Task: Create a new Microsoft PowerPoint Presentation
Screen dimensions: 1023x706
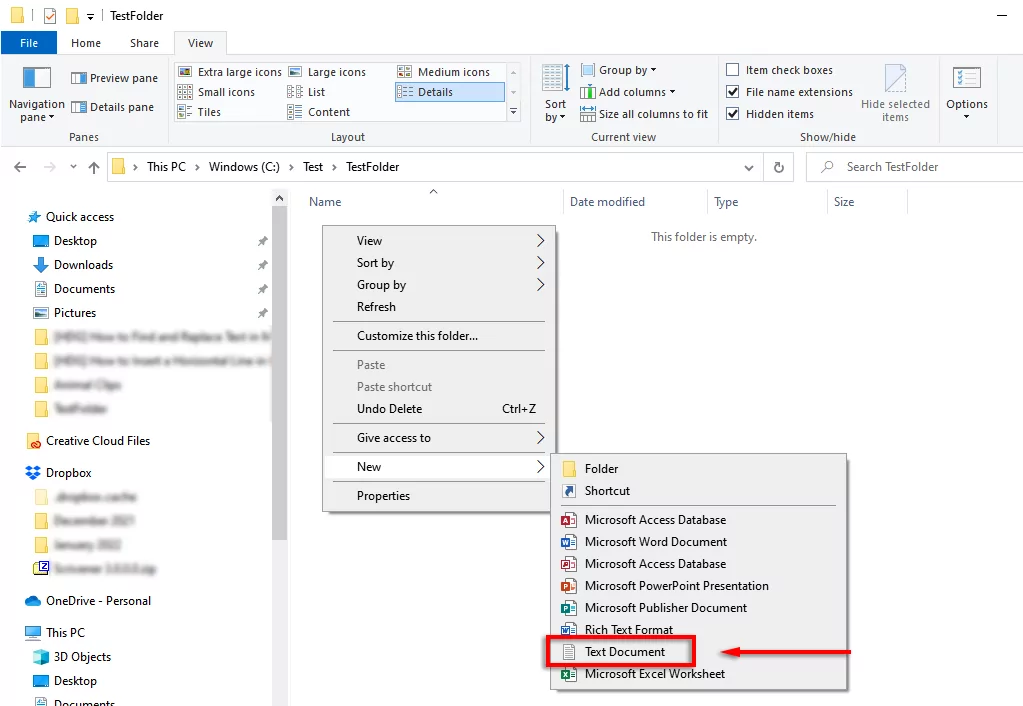Action: coord(699,586)
